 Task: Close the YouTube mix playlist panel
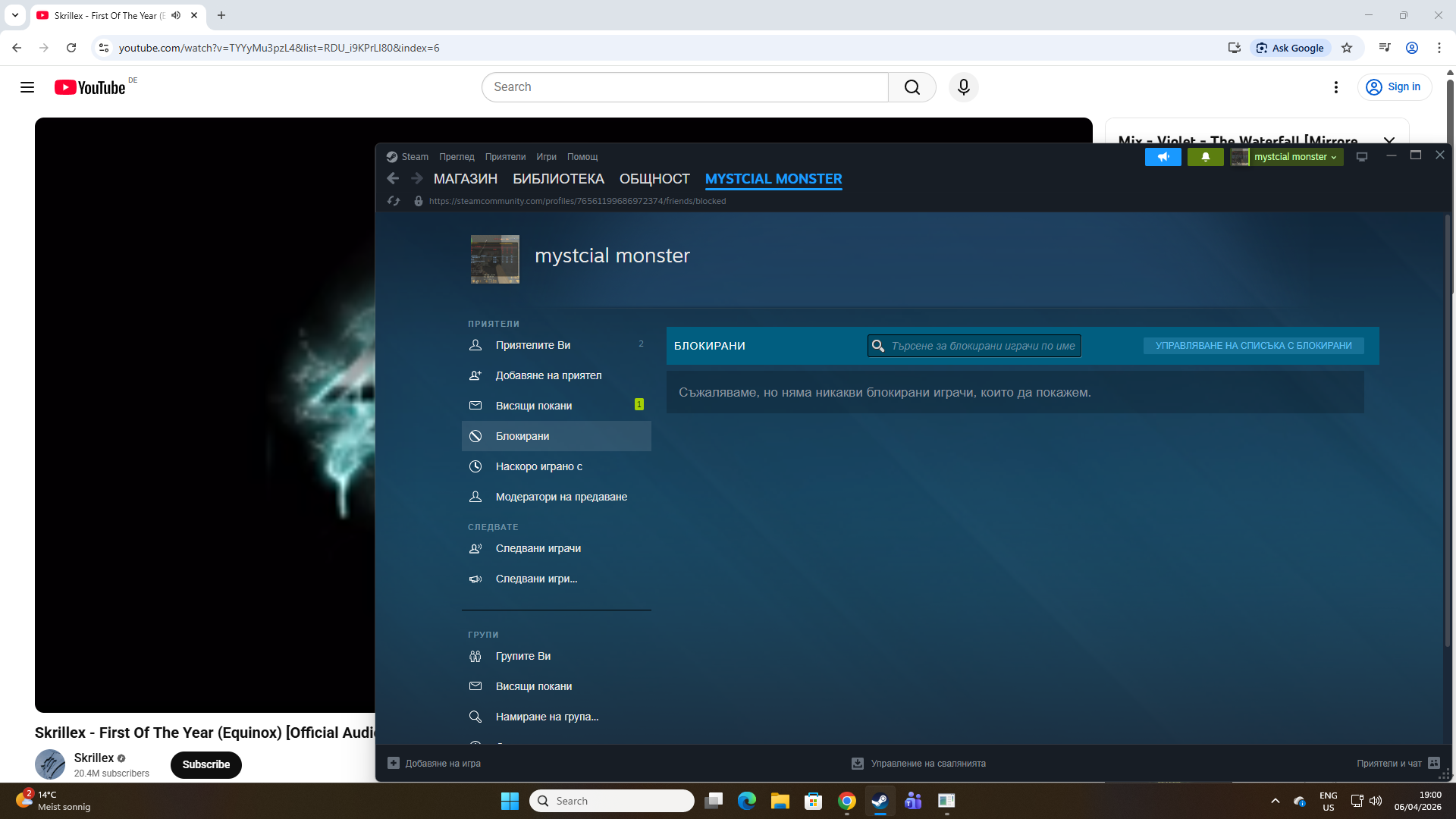tap(1389, 140)
